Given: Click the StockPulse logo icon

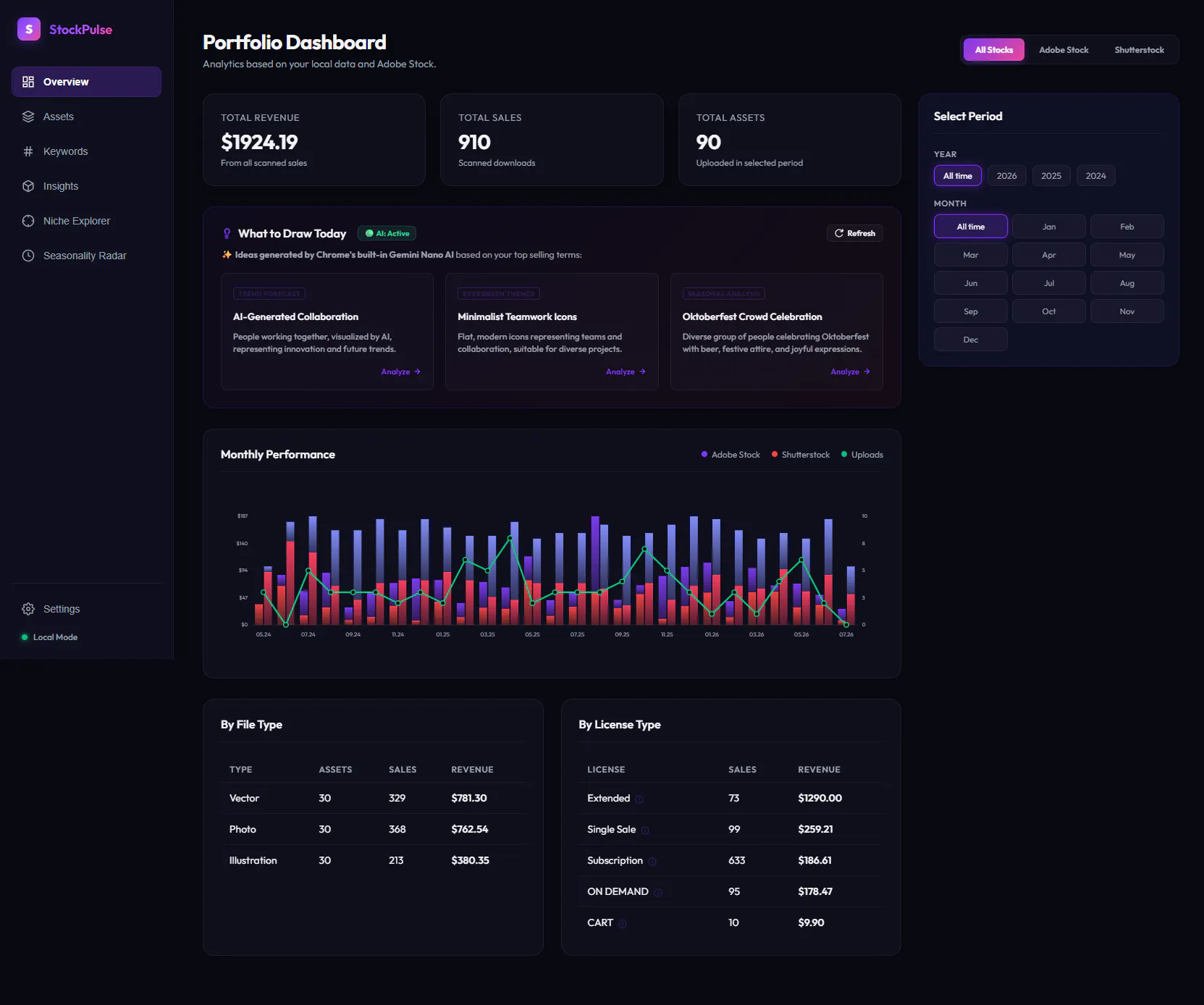Looking at the screenshot, I should [29, 29].
